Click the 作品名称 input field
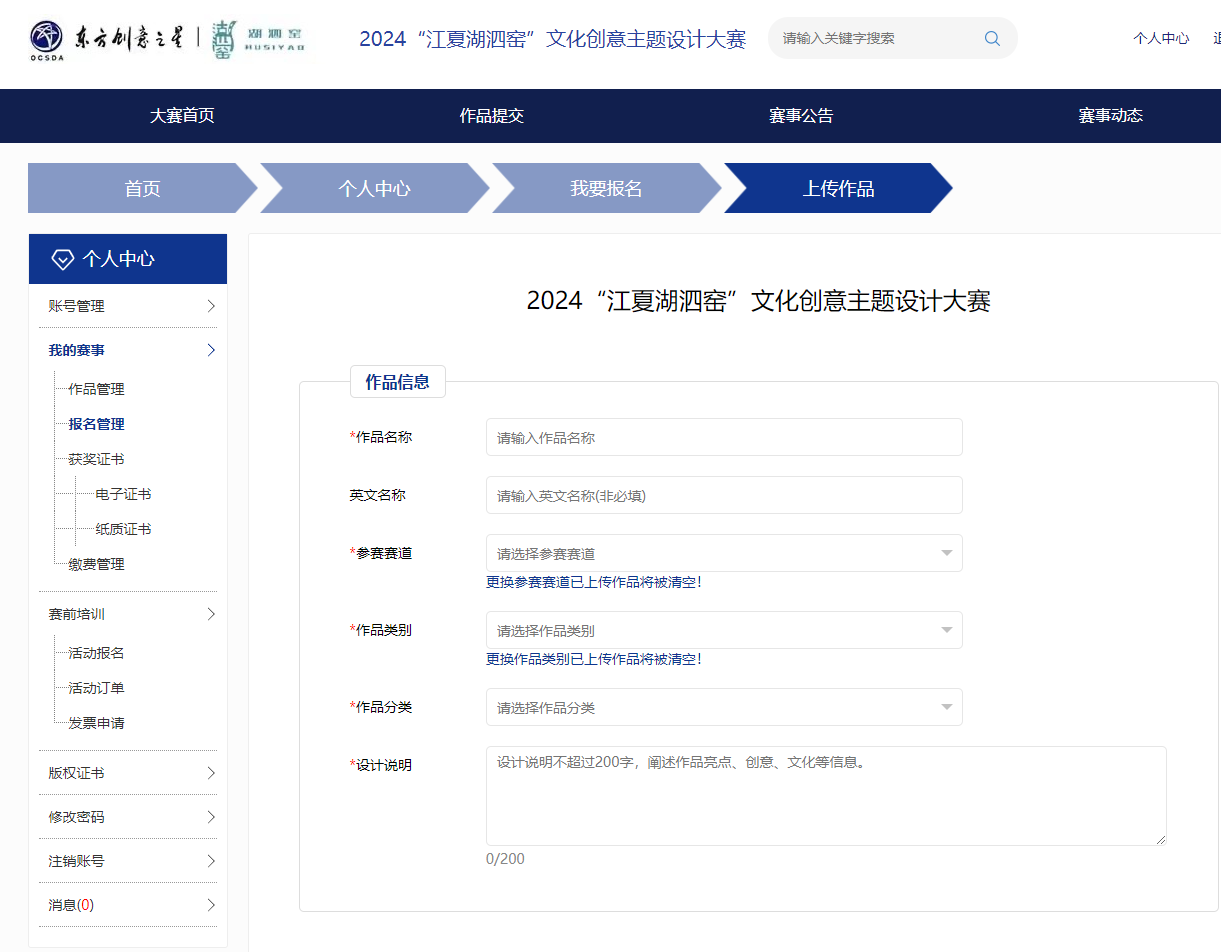The width and height of the screenshot is (1221, 952). [723, 437]
